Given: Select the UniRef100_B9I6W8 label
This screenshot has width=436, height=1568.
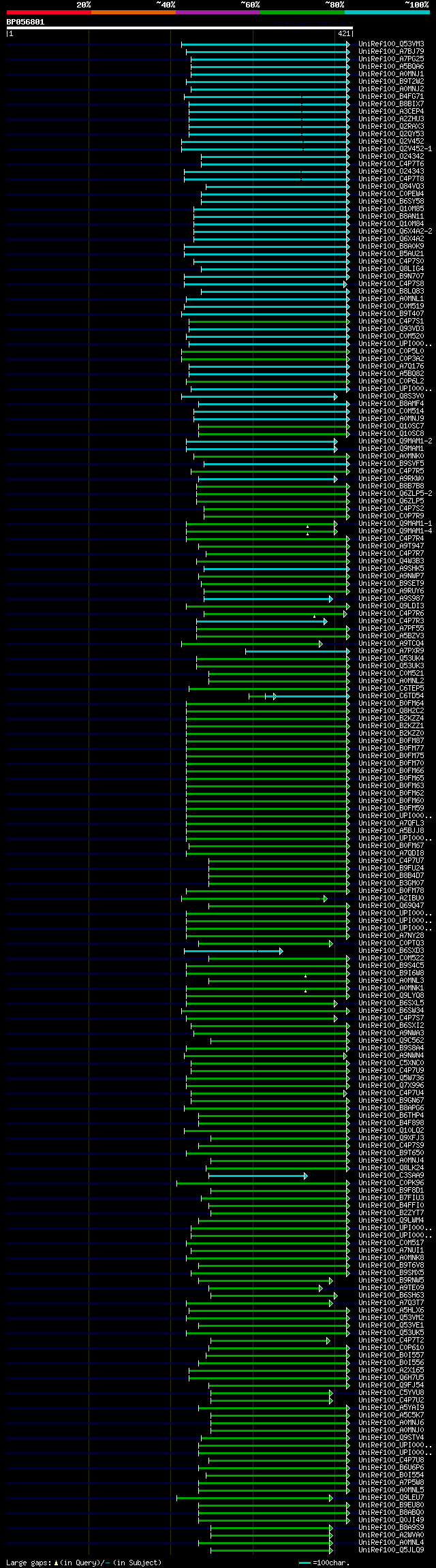Looking at the screenshot, I should click(x=391, y=973).
